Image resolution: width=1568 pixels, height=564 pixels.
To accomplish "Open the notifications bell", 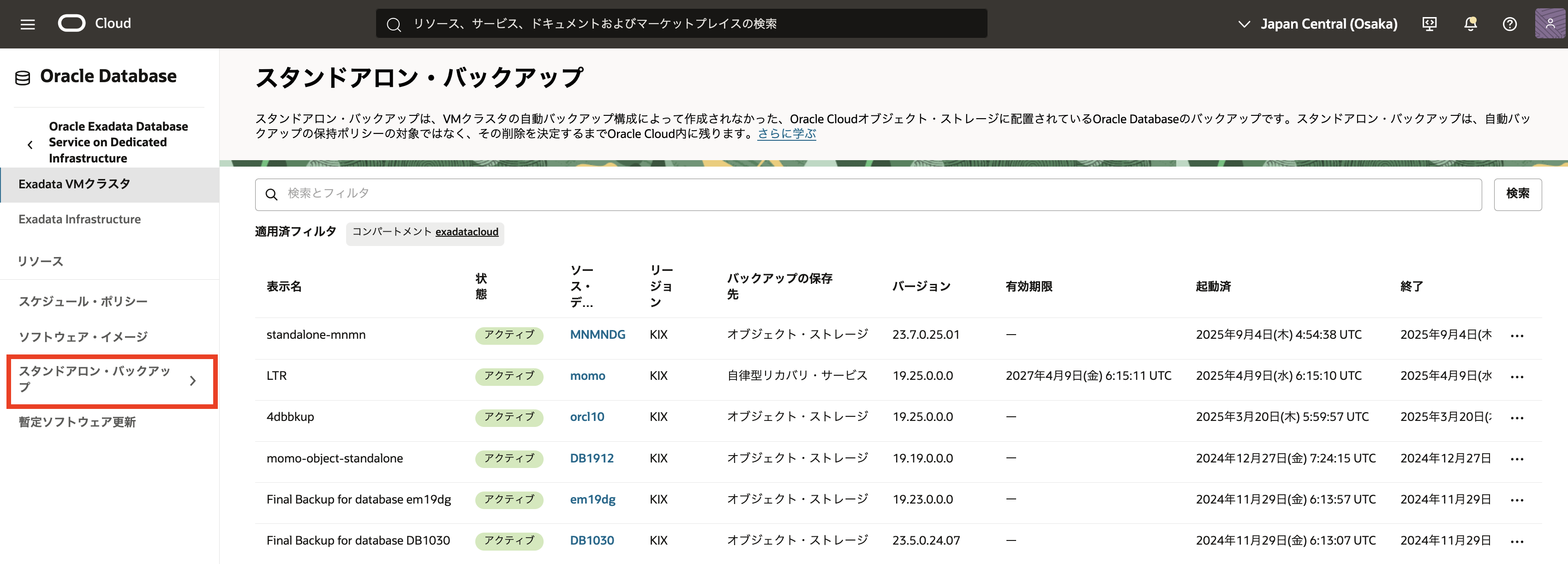I will (x=1470, y=24).
